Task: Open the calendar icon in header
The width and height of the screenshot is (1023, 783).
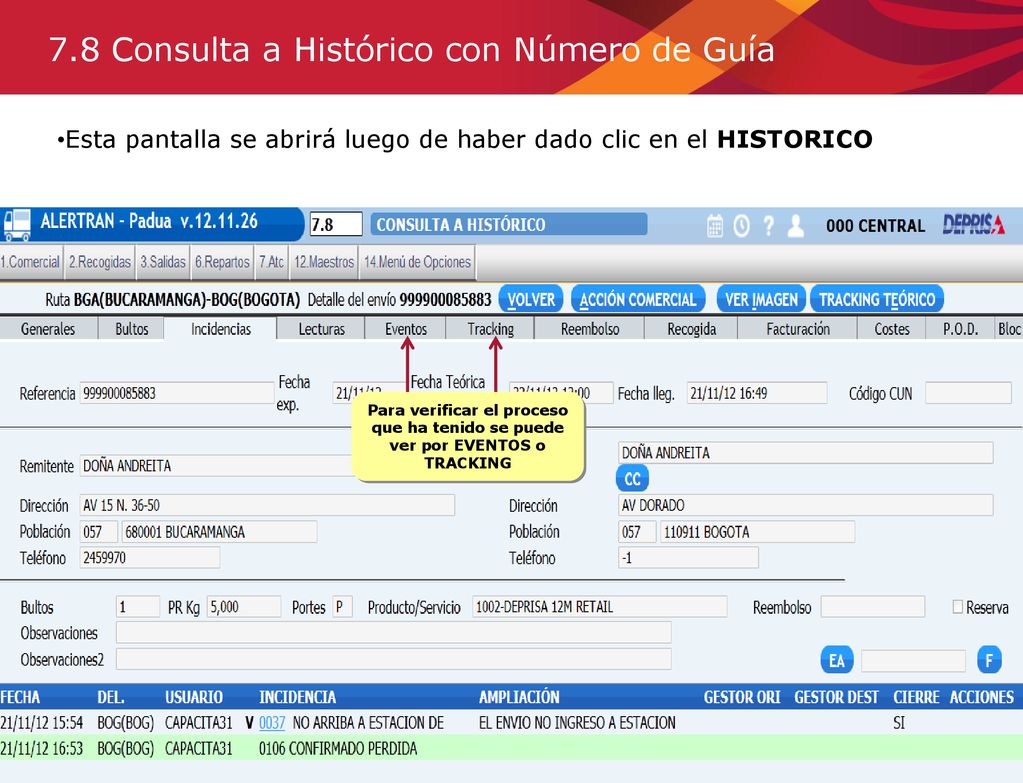Action: [715, 226]
